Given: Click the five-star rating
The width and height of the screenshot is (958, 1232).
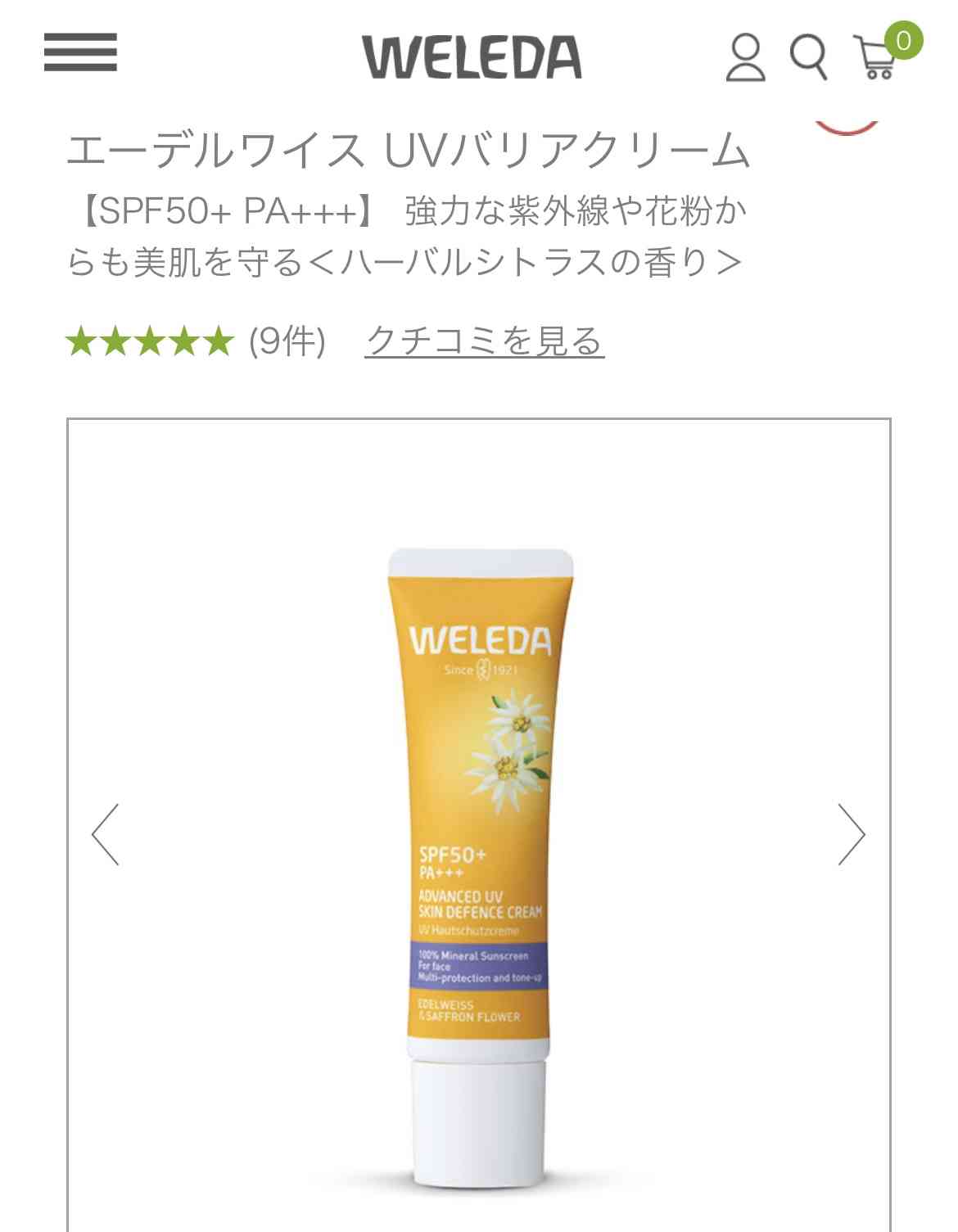Looking at the screenshot, I should pyautogui.click(x=150, y=341).
